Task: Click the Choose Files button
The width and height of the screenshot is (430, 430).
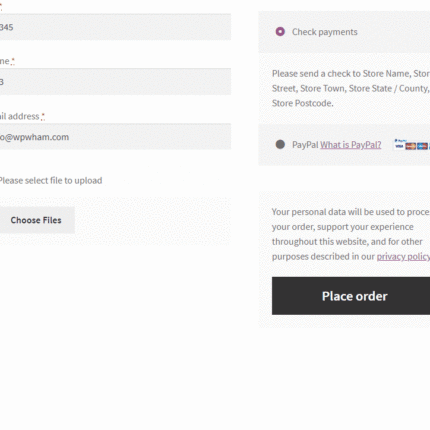Action: (36, 220)
